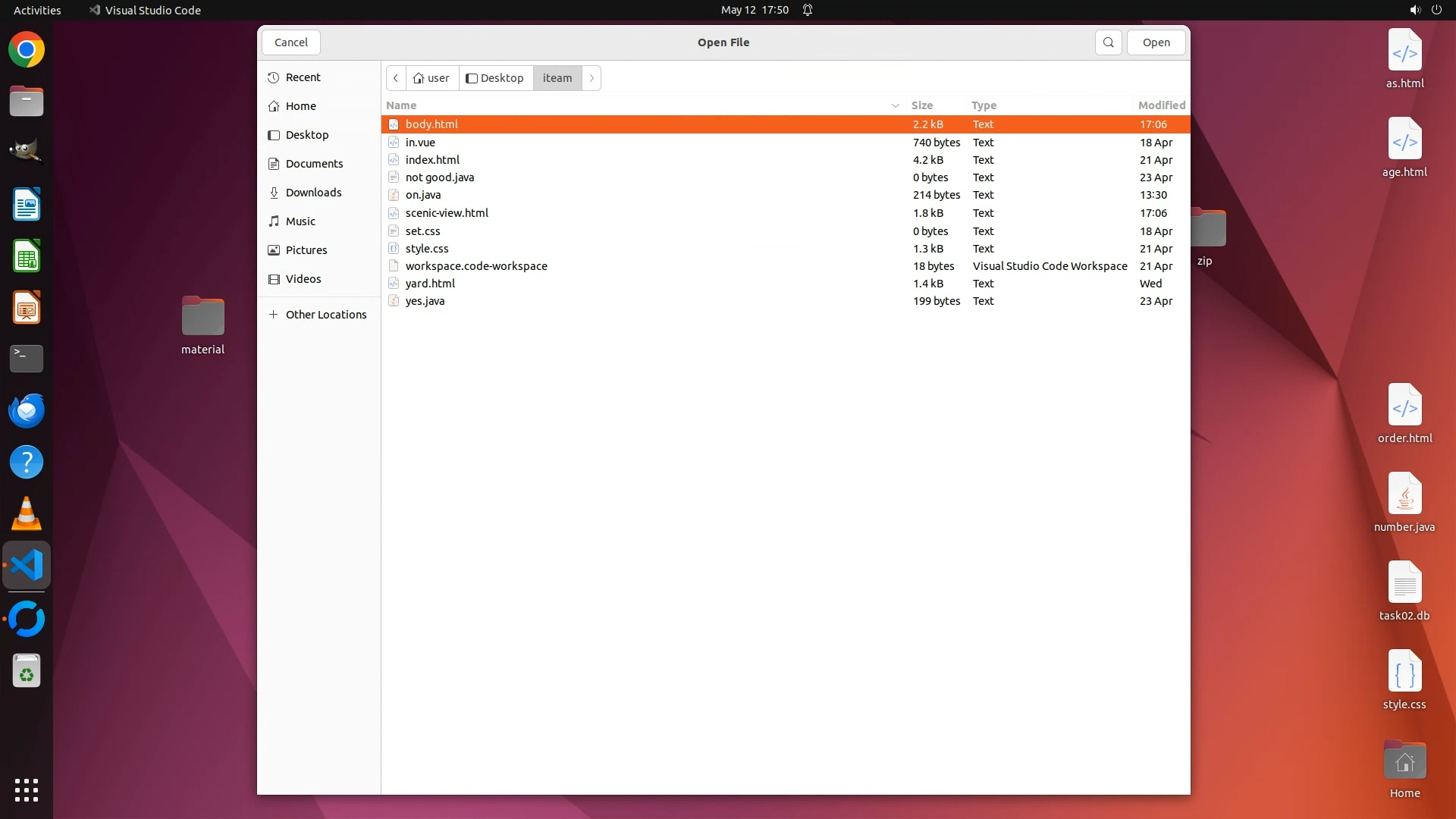Select the index.html file row
The height and width of the screenshot is (819, 1456).
(x=432, y=160)
